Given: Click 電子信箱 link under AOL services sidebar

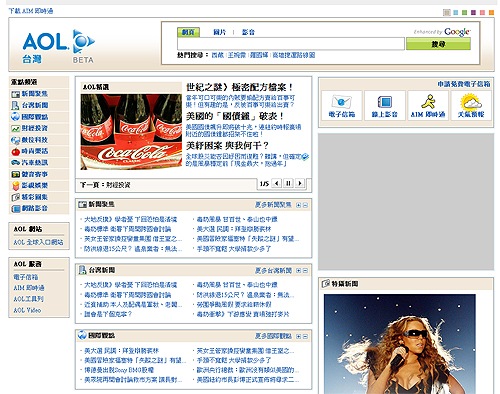Looking at the screenshot, I should [x=26, y=277].
